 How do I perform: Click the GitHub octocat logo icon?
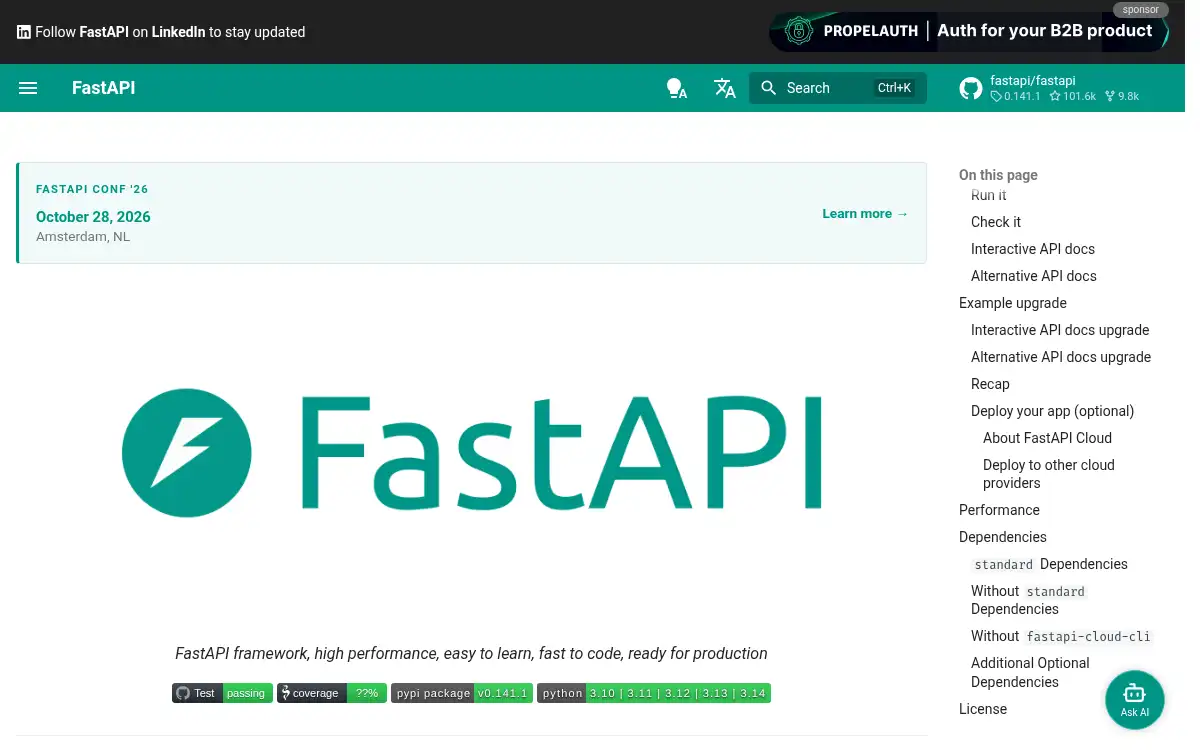[970, 88]
